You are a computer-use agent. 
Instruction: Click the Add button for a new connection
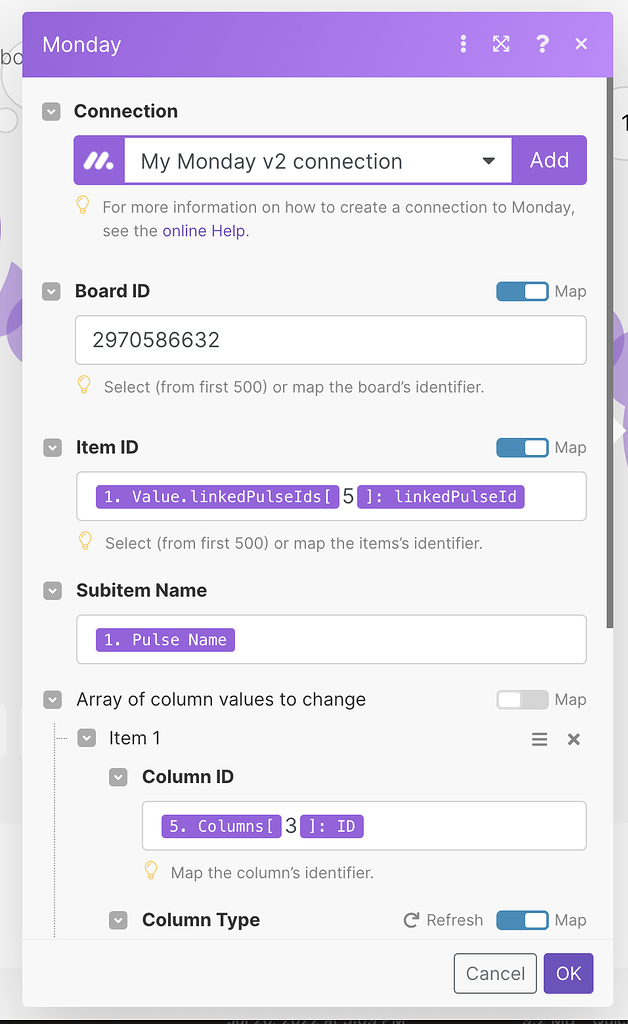(548, 160)
